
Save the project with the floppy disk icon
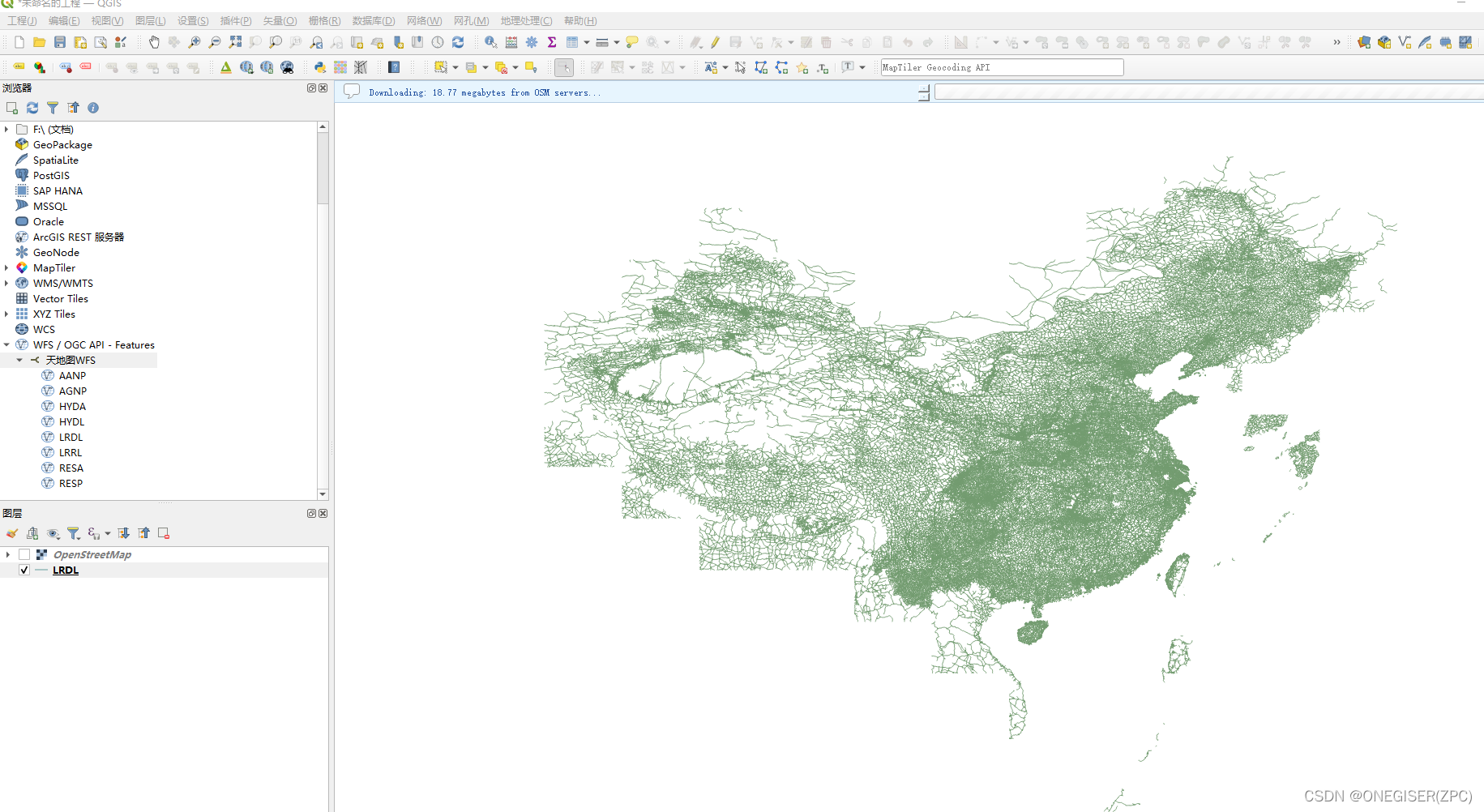pyautogui.click(x=59, y=42)
